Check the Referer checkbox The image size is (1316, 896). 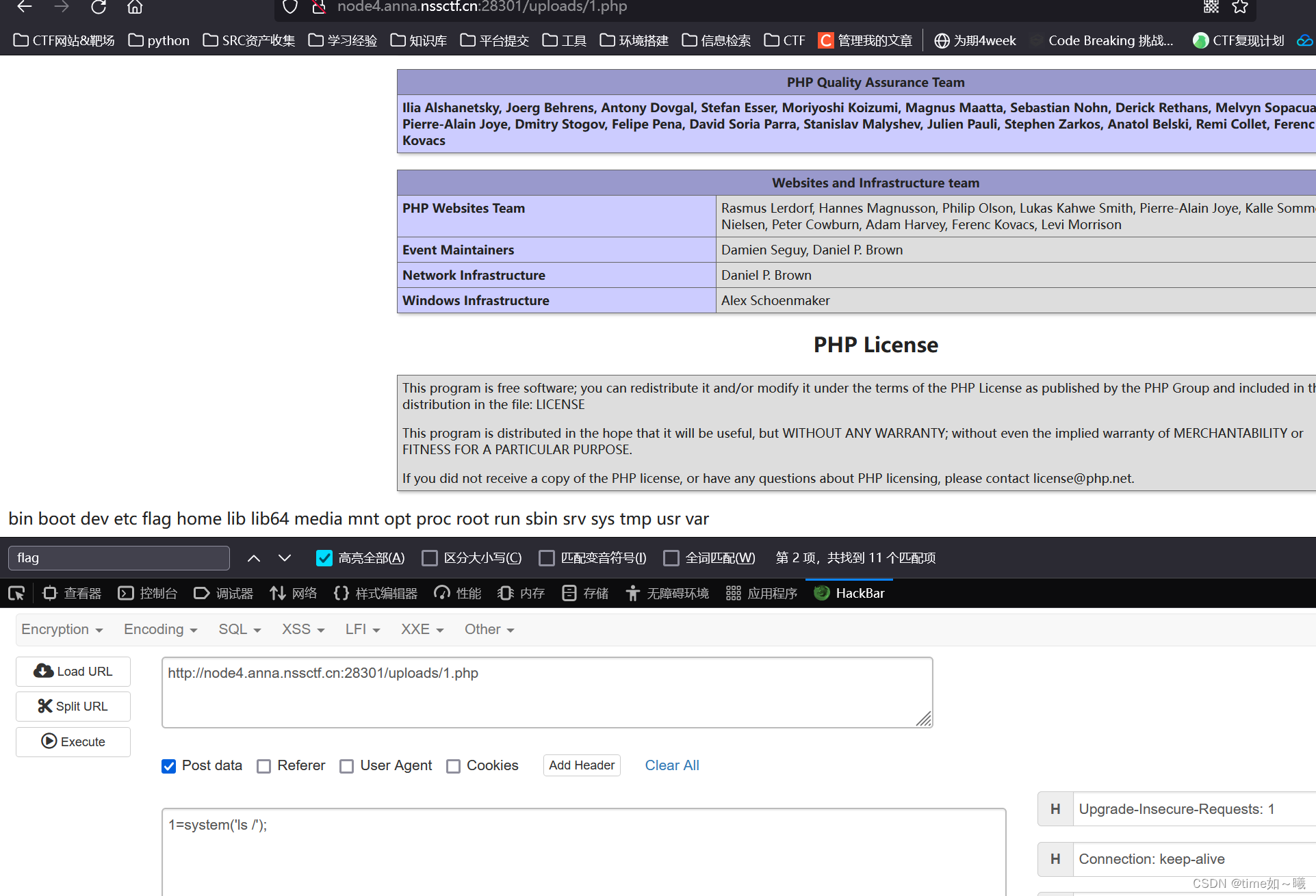pyautogui.click(x=264, y=766)
